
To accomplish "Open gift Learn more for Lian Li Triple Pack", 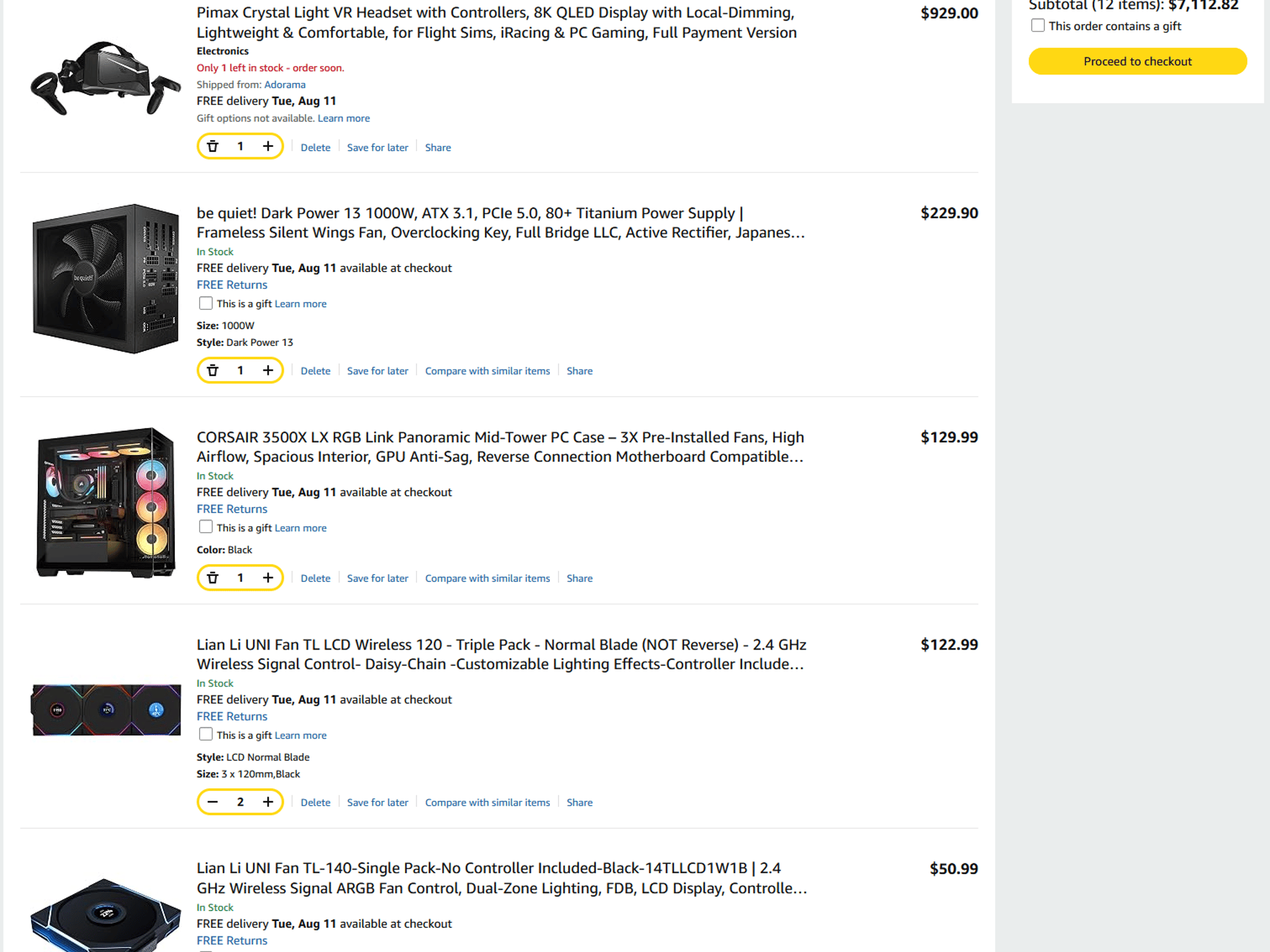I will (301, 736).
